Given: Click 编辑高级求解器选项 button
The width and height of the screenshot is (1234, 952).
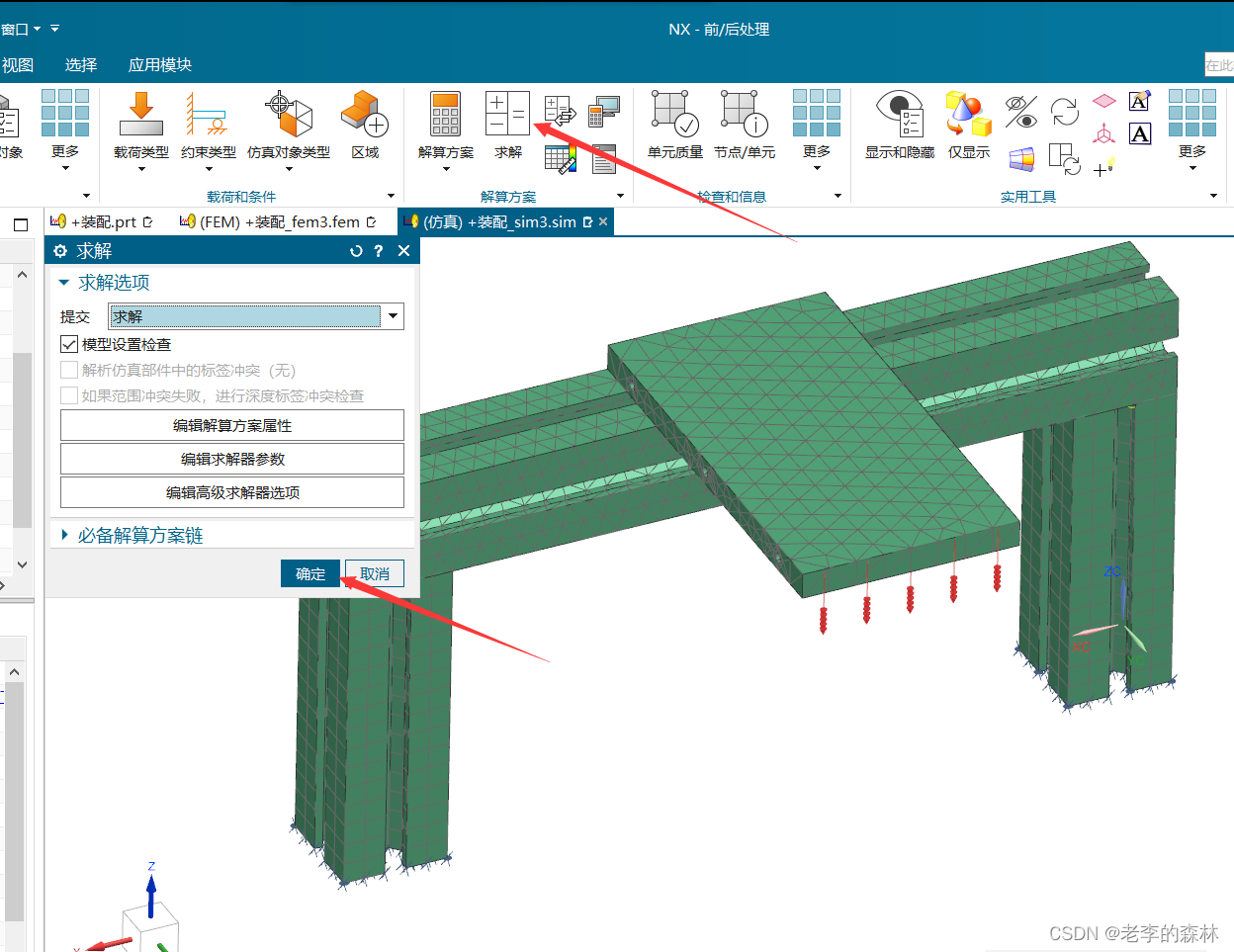Looking at the screenshot, I should pos(232,492).
